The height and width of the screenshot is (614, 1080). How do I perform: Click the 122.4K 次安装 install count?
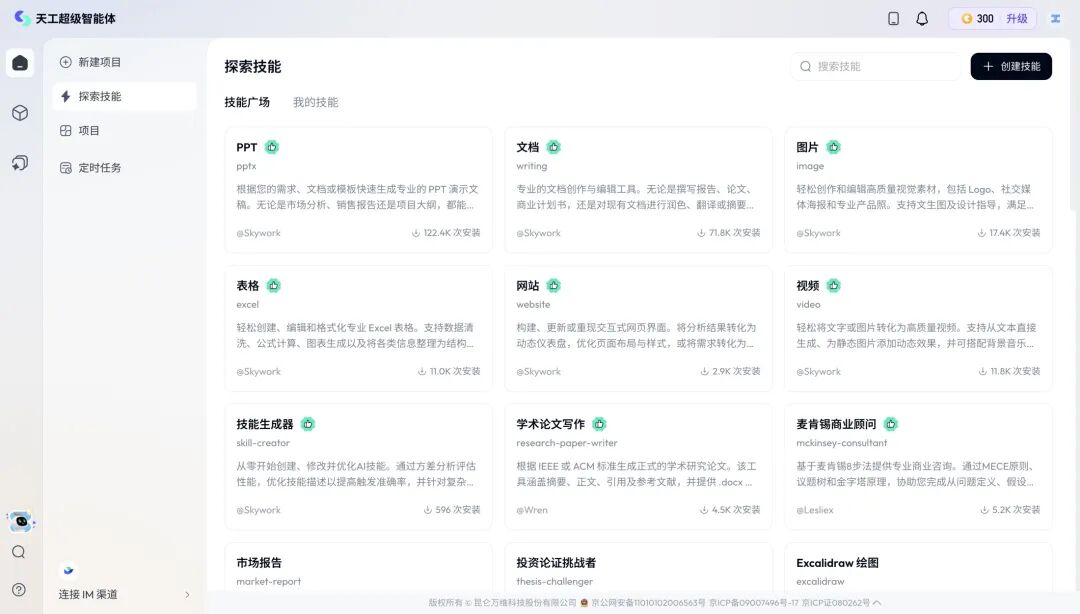pyautogui.click(x=446, y=233)
